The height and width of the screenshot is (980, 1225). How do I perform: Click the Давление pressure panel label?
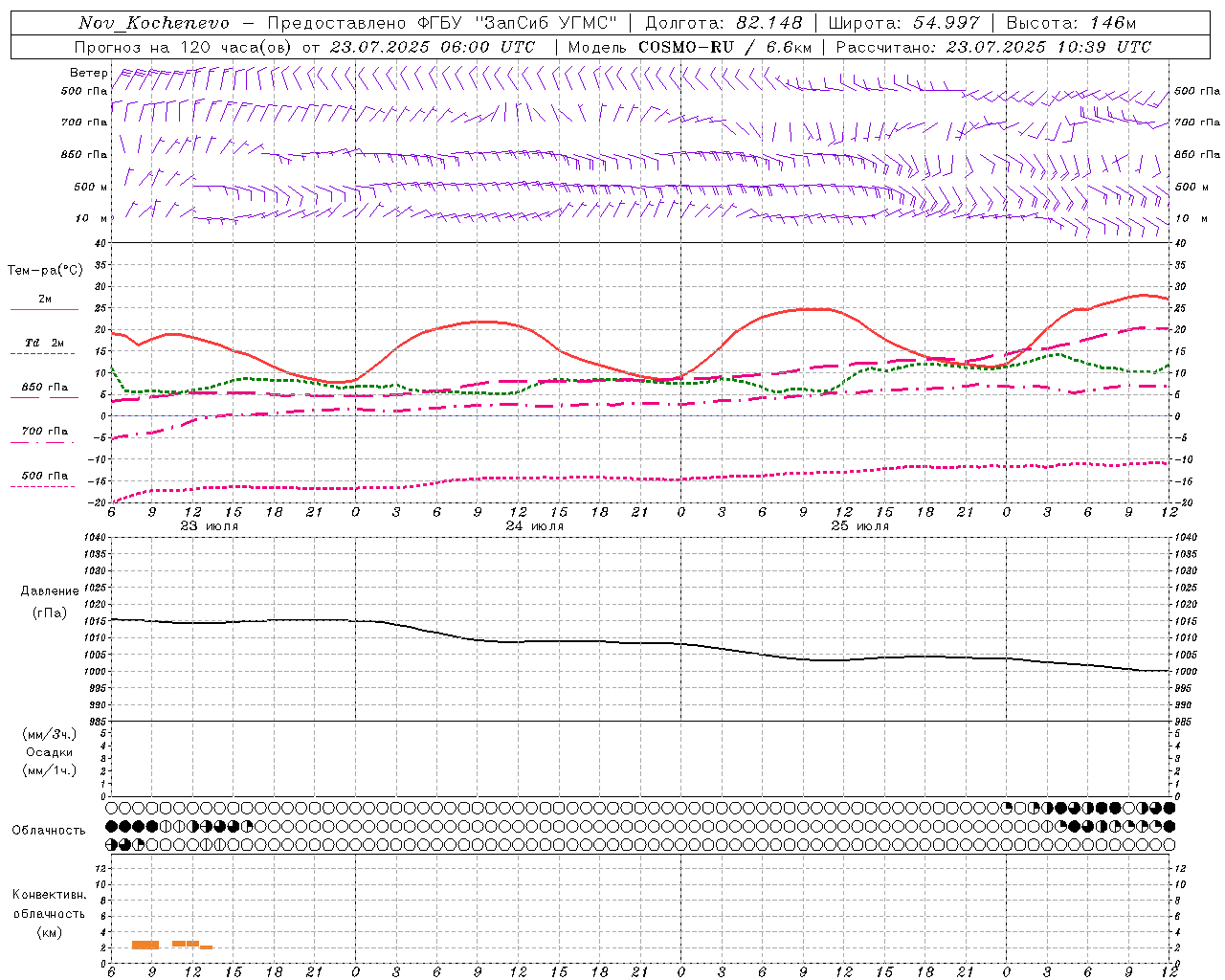[x=50, y=591]
